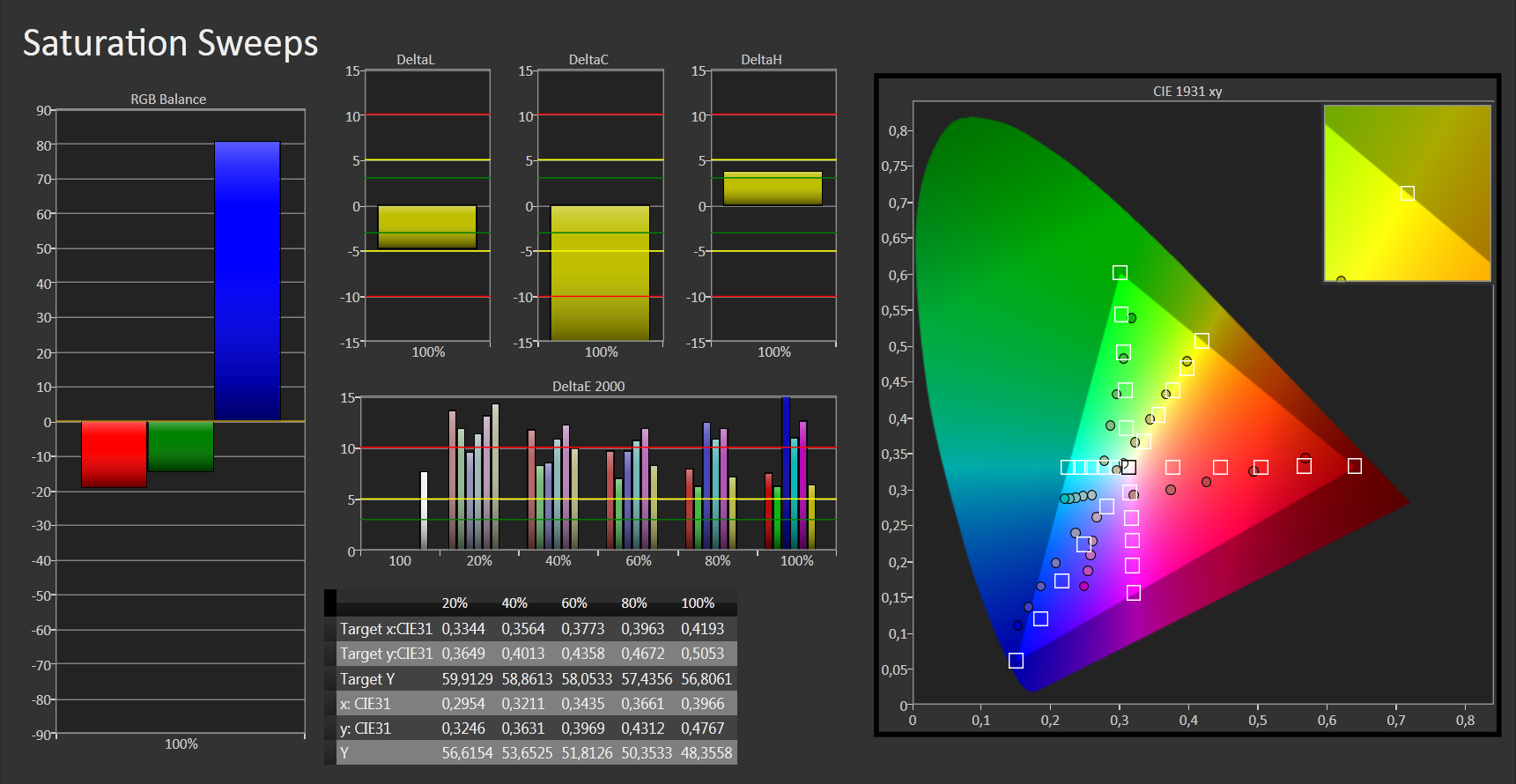The width and height of the screenshot is (1516, 784).
Task: Click the measured y value 0,3631
Action: (523, 729)
